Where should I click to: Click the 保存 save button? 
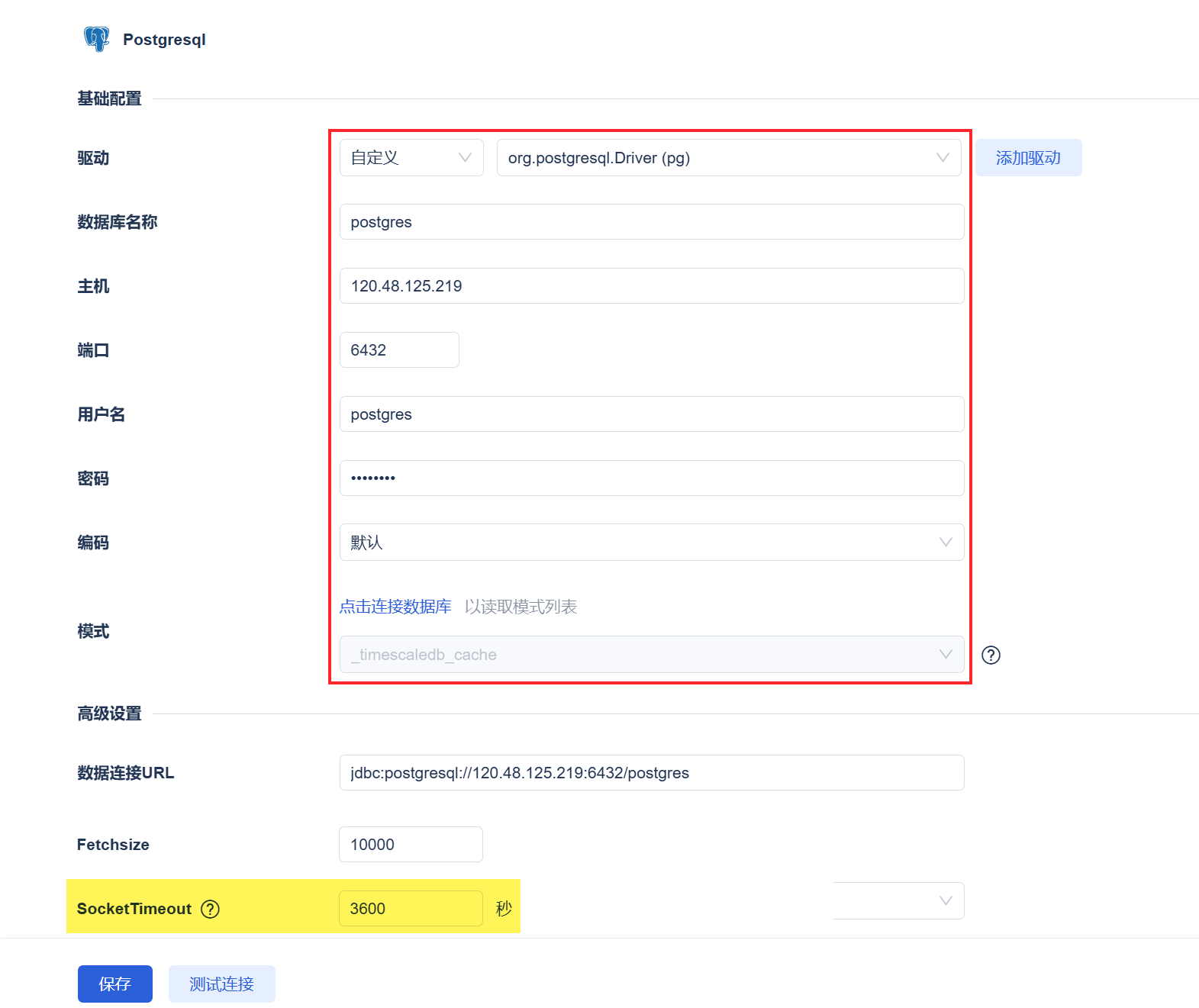point(115,984)
